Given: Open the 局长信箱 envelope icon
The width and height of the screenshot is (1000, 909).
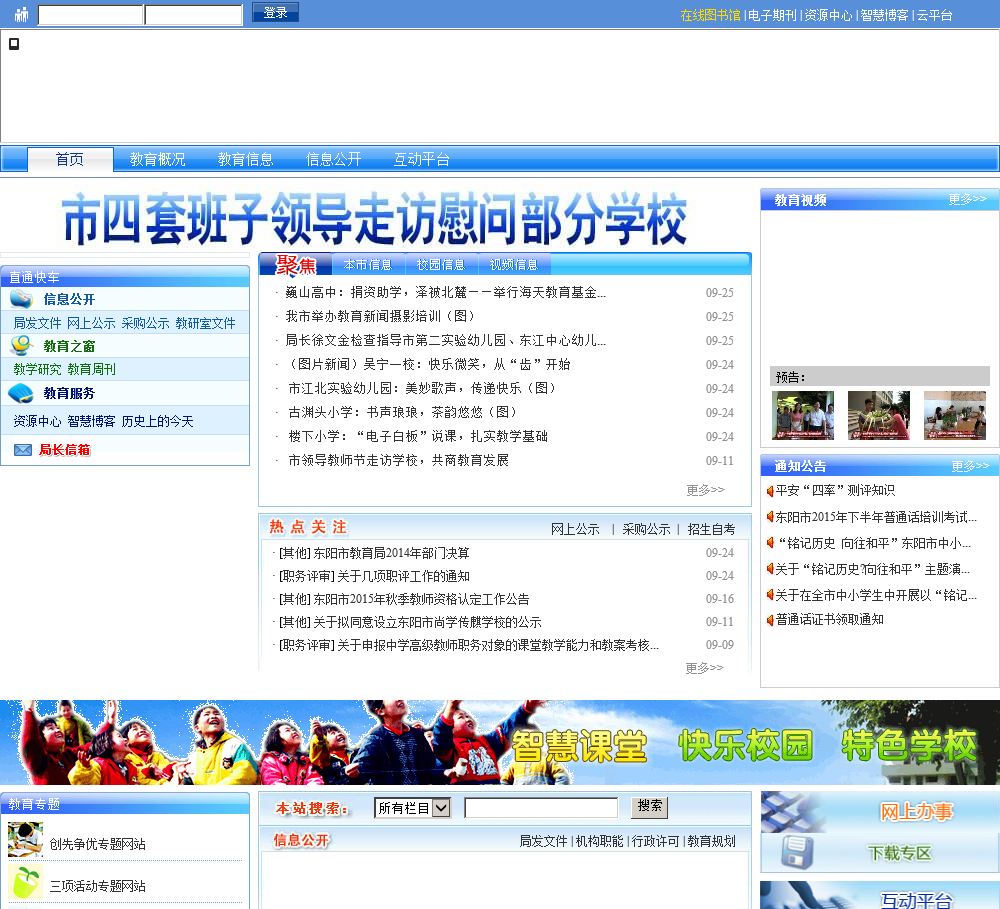Looking at the screenshot, I should [x=23, y=450].
